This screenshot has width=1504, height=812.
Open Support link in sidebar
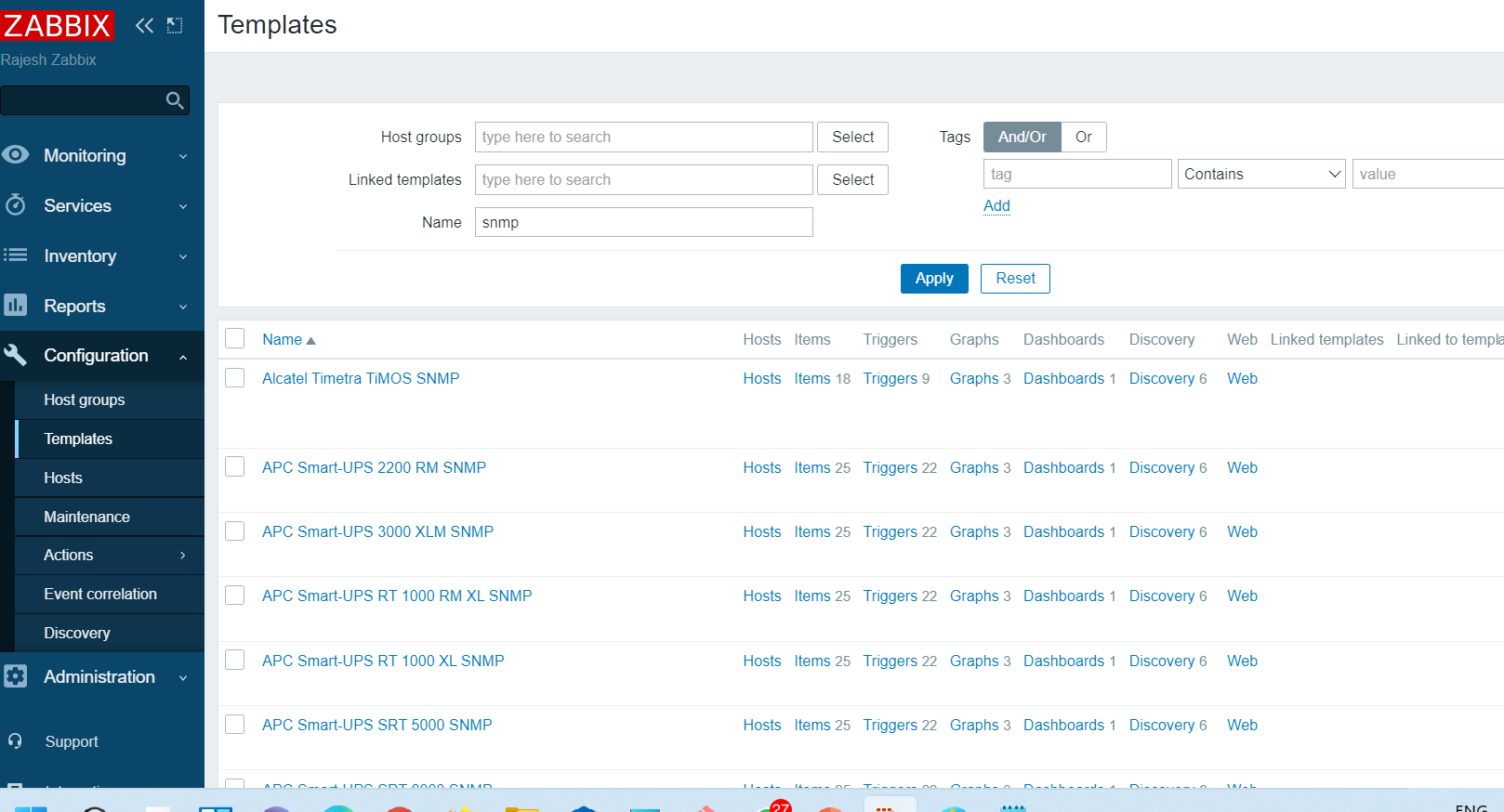tap(72, 741)
